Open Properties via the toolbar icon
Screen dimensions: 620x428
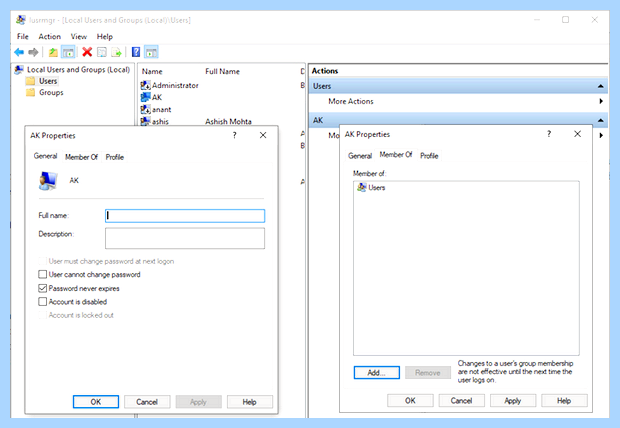tap(102, 52)
